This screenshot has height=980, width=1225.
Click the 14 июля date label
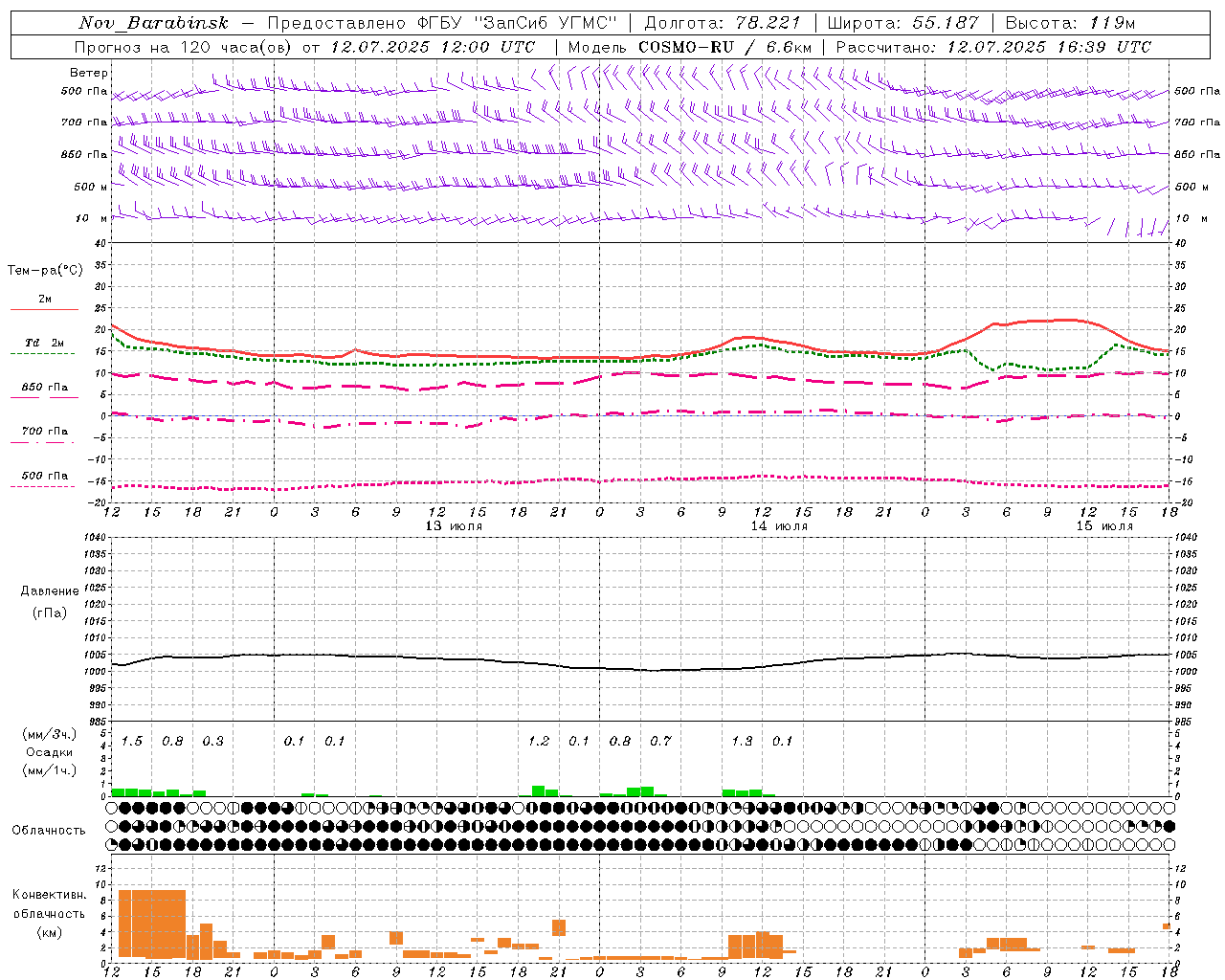[x=779, y=526]
